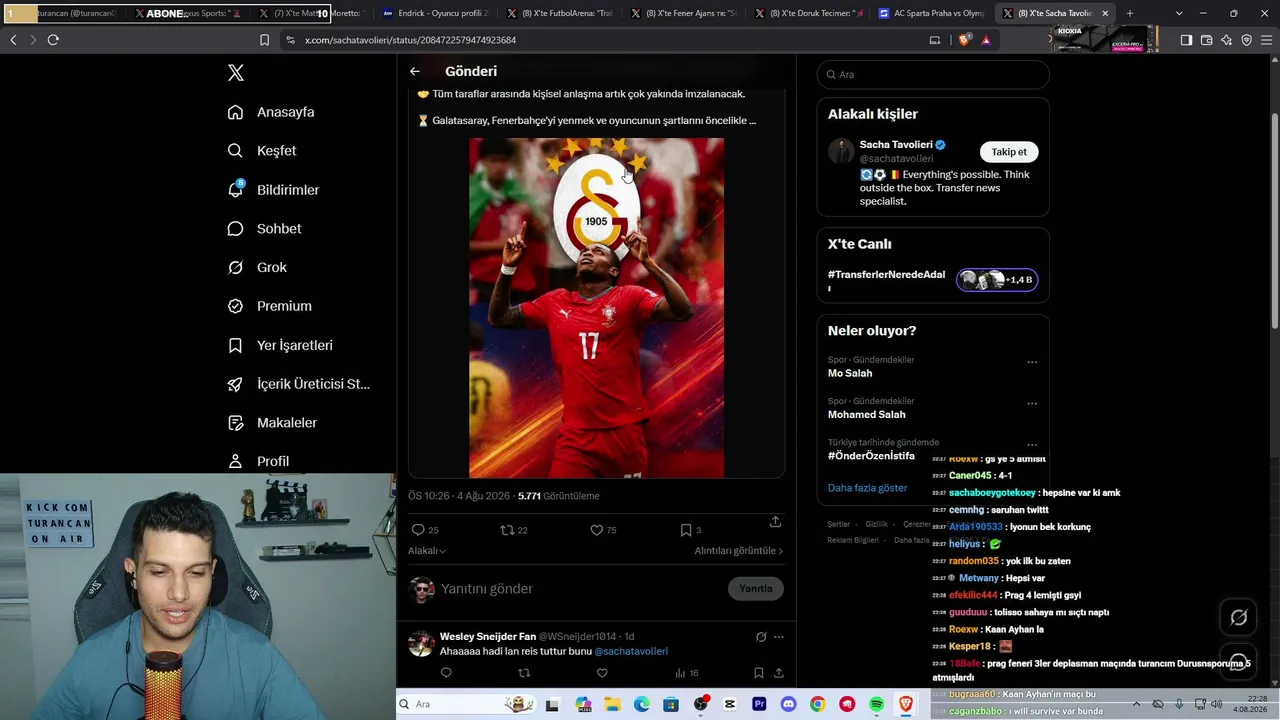1280x720 pixels.
Task: Click the Brave Shields lion icon
Action: coord(964,40)
